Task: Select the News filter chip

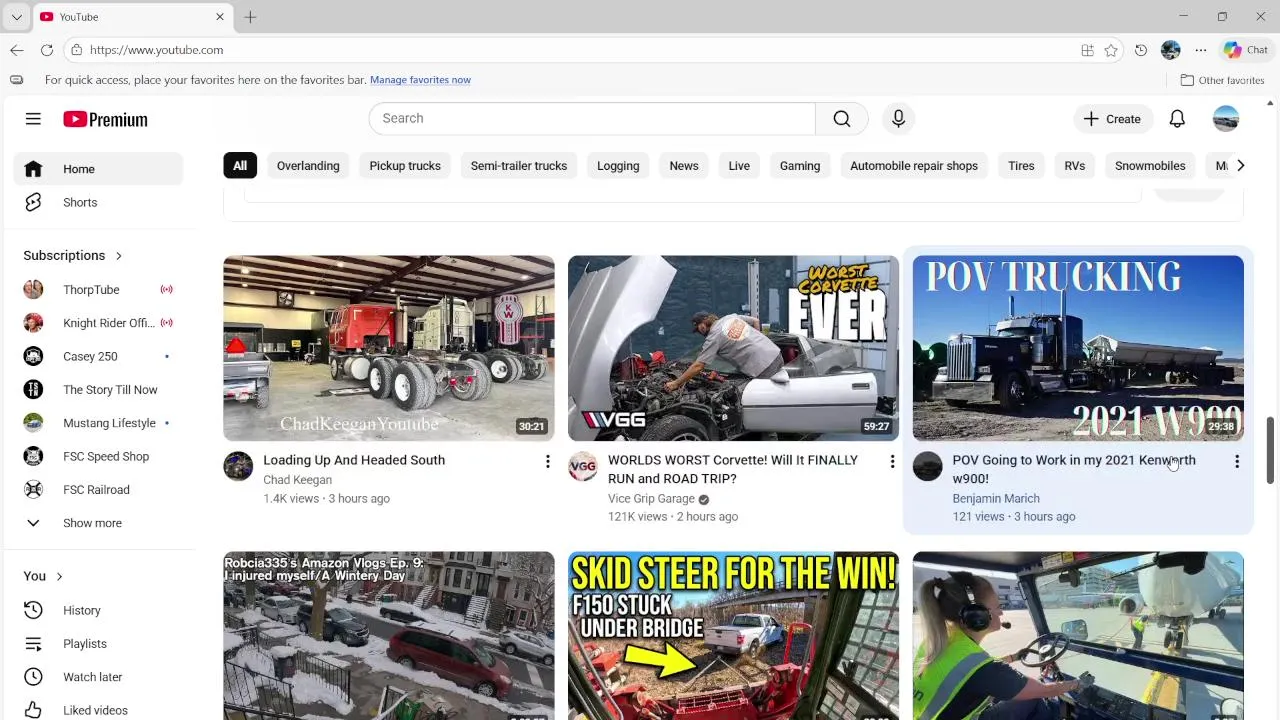Action: point(684,166)
